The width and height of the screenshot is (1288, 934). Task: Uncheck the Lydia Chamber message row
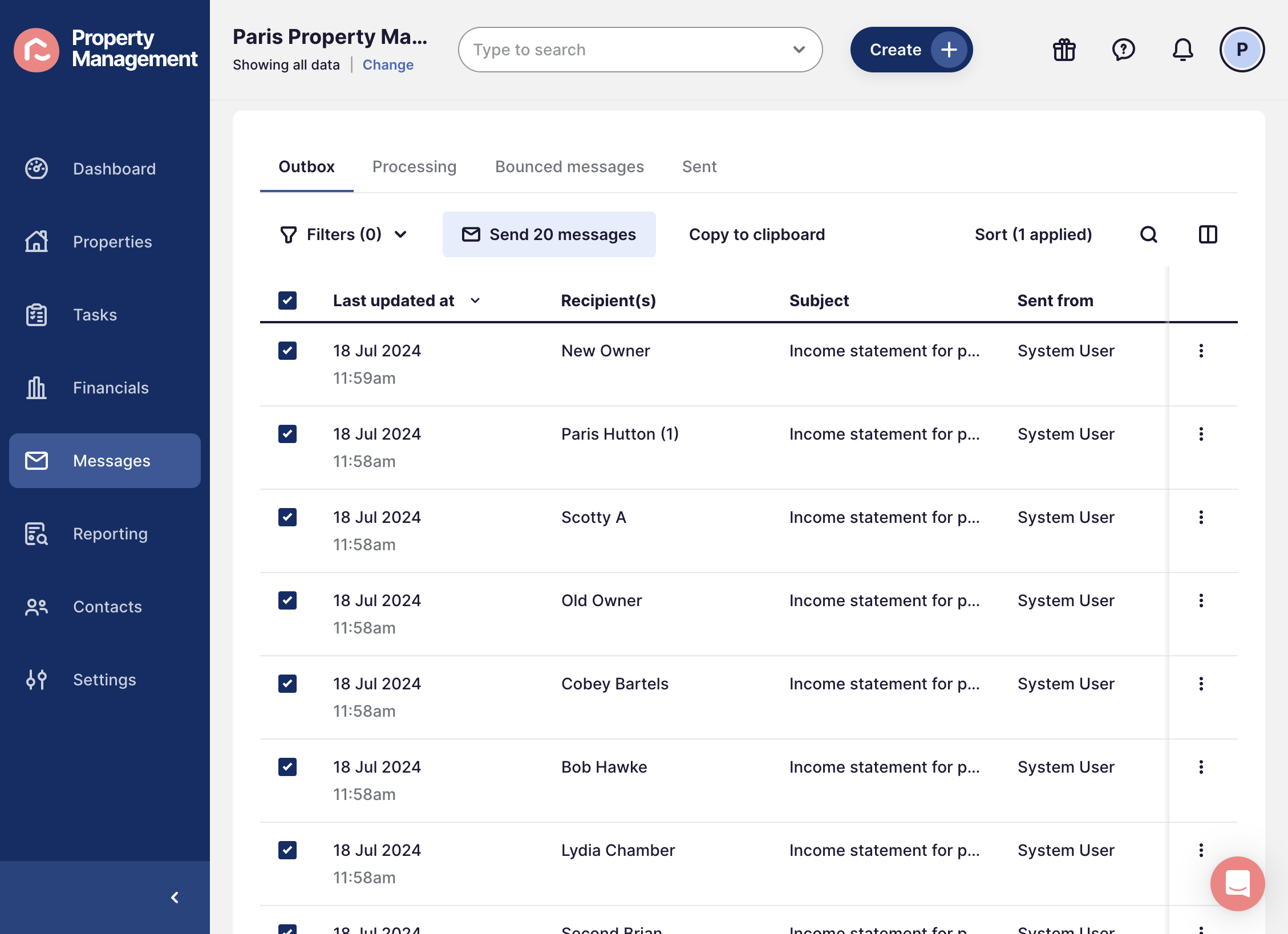(x=287, y=850)
